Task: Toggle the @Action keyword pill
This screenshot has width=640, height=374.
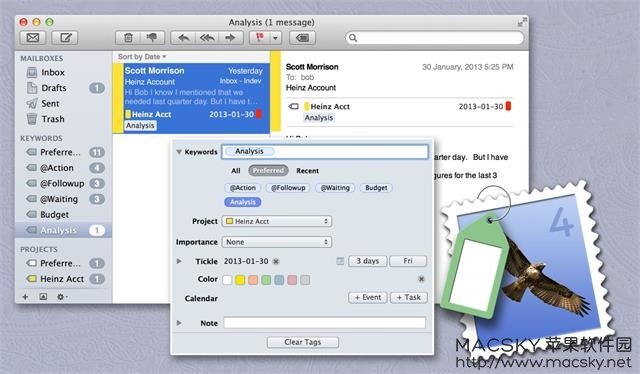Action: click(242, 188)
